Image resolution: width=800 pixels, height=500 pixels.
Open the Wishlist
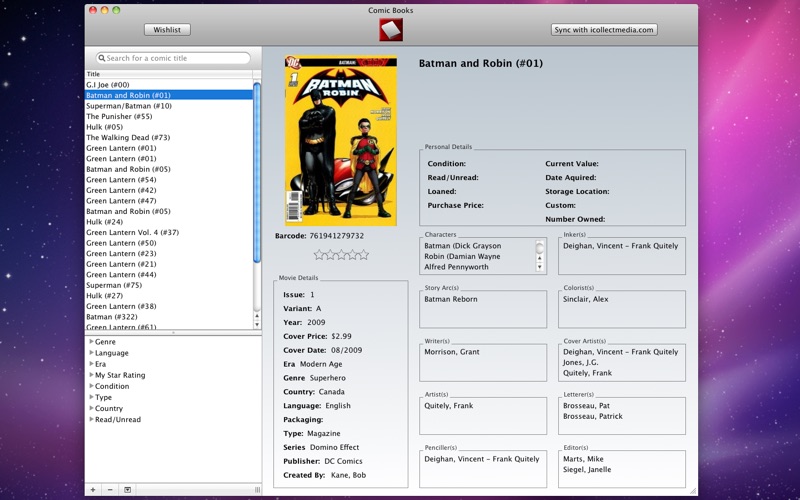(x=167, y=30)
